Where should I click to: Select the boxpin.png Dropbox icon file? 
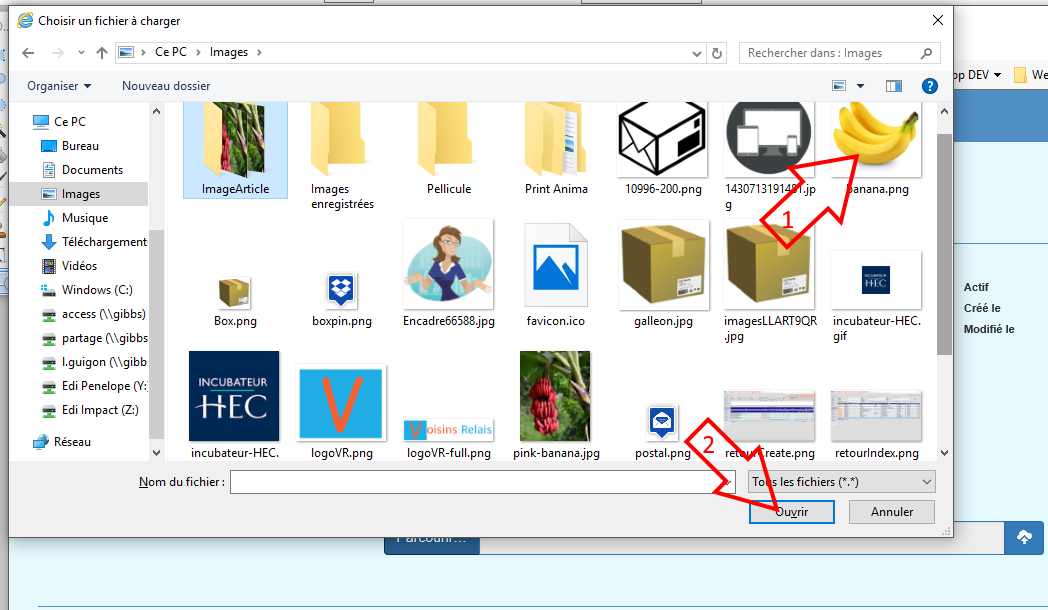tap(341, 292)
